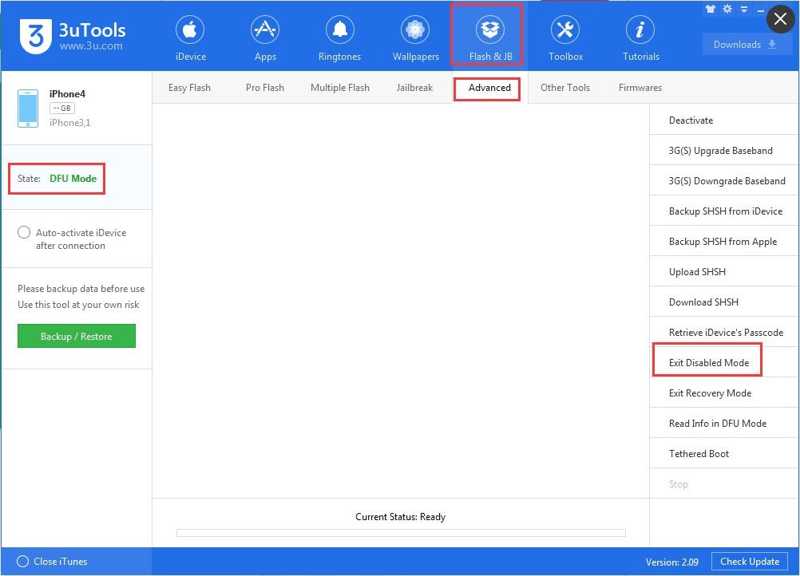Screen dimensions: 800x576
Task: Click the 3uTools shield logo
Action: (x=36, y=36)
